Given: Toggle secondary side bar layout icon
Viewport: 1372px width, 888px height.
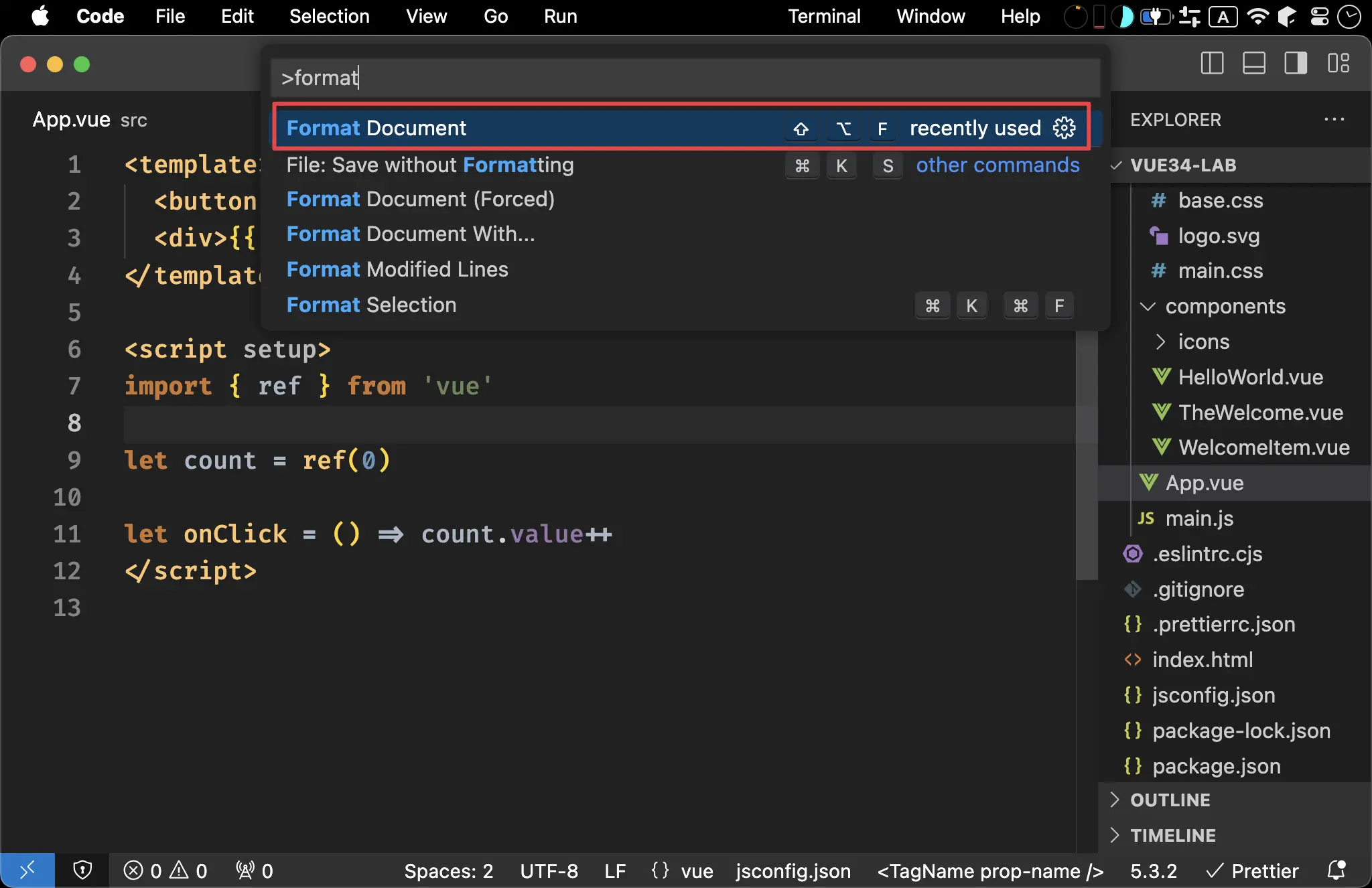Looking at the screenshot, I should click(1296, 64).
